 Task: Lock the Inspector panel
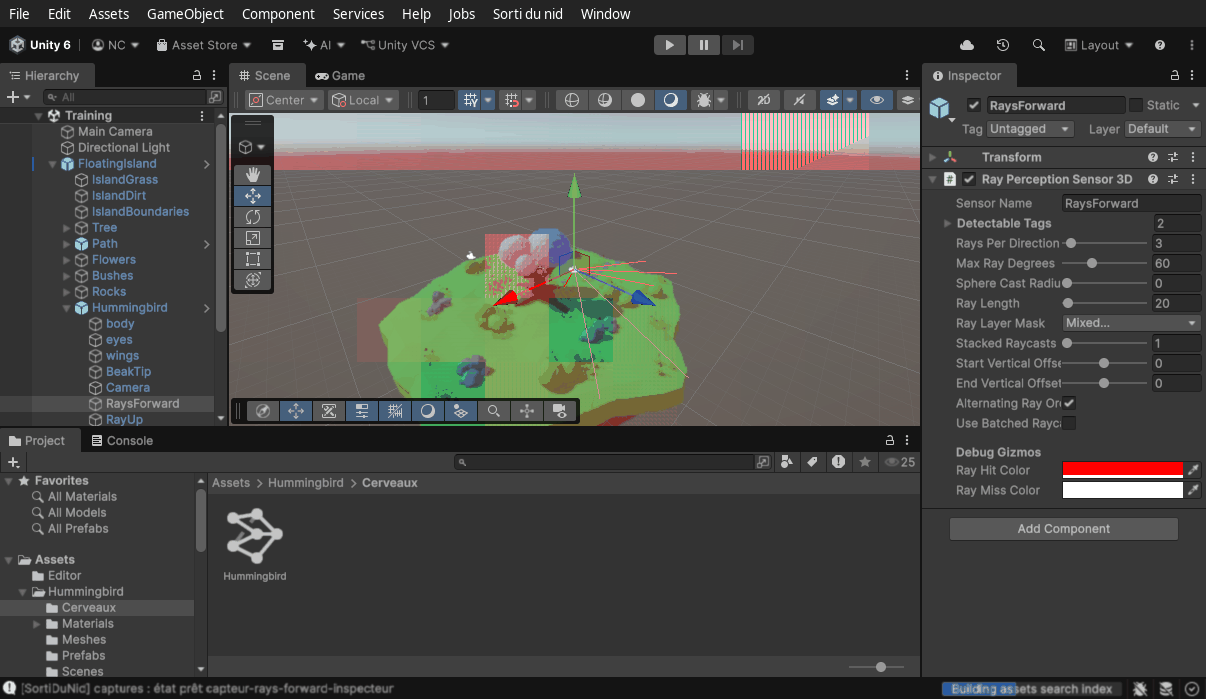pos(1174,76)
